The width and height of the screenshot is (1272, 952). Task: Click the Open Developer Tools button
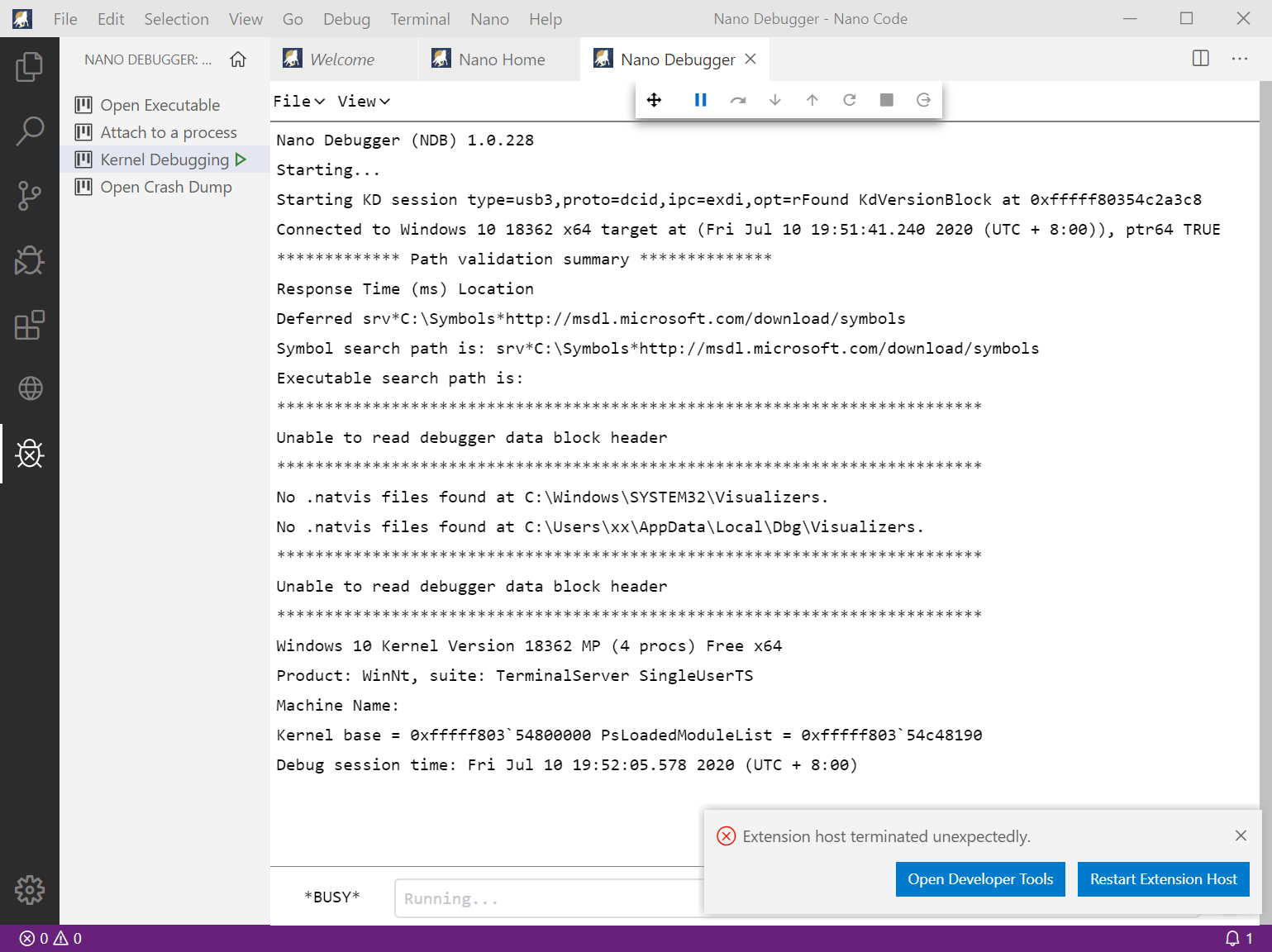tap(980, 879)
